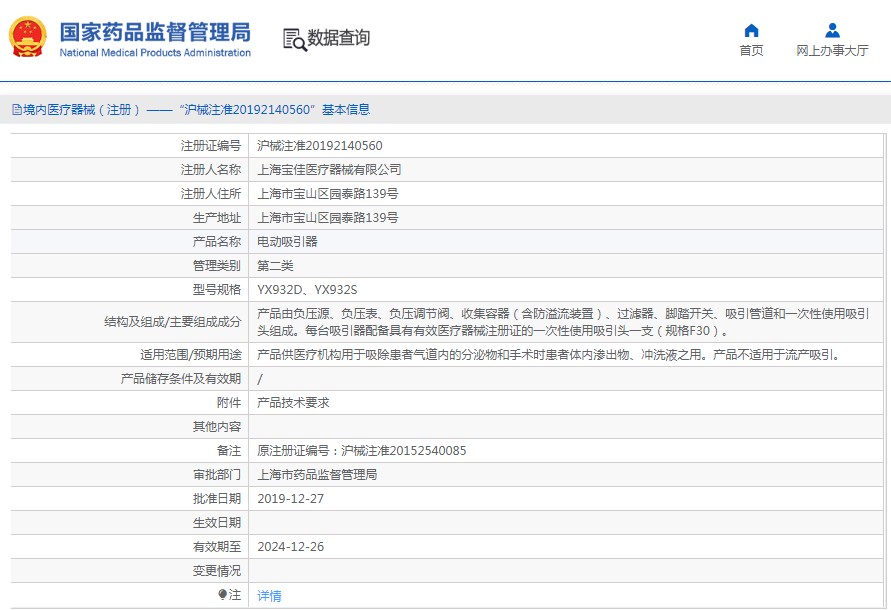Click the 结构及组成 description text
Image resolution: width=891 pixels, height=610 pixels.
(x=563, y=322)
